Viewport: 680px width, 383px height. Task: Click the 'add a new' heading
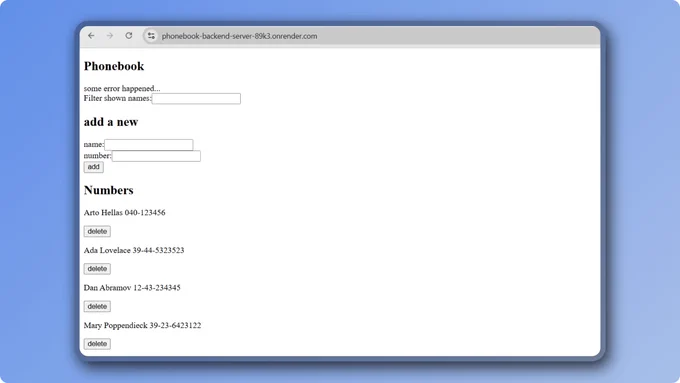coord(111,122)
